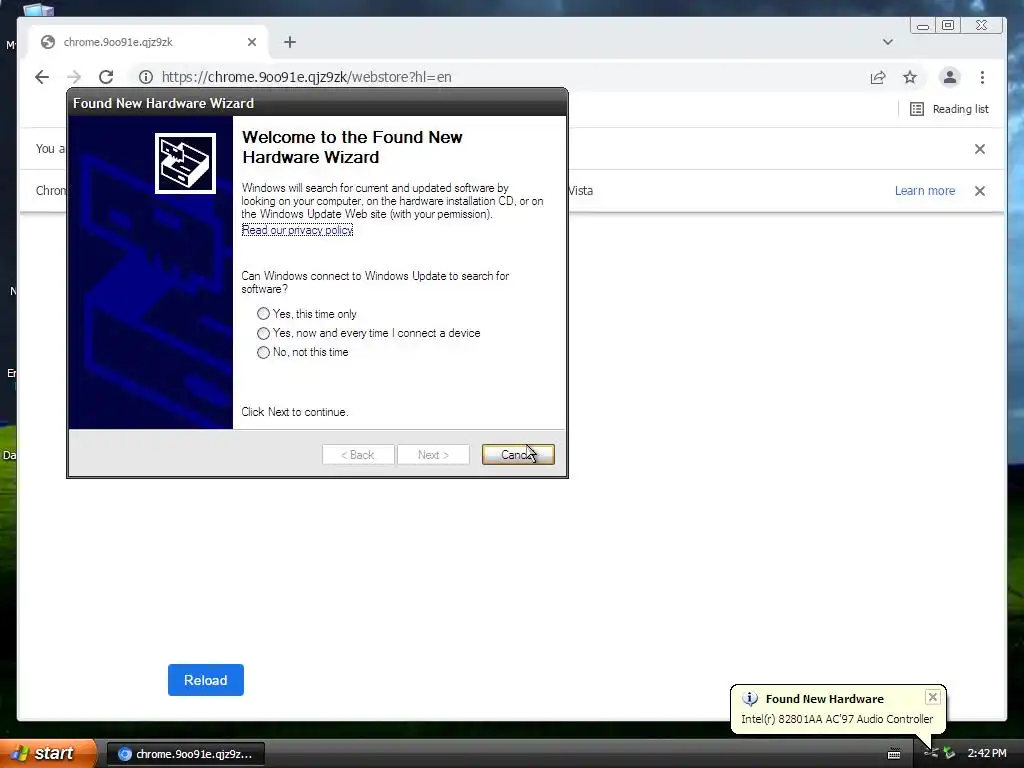Screen dimensions: 1024x768
Task: Dismiss the Learn more infobar
Action: [x=980, y=191]
